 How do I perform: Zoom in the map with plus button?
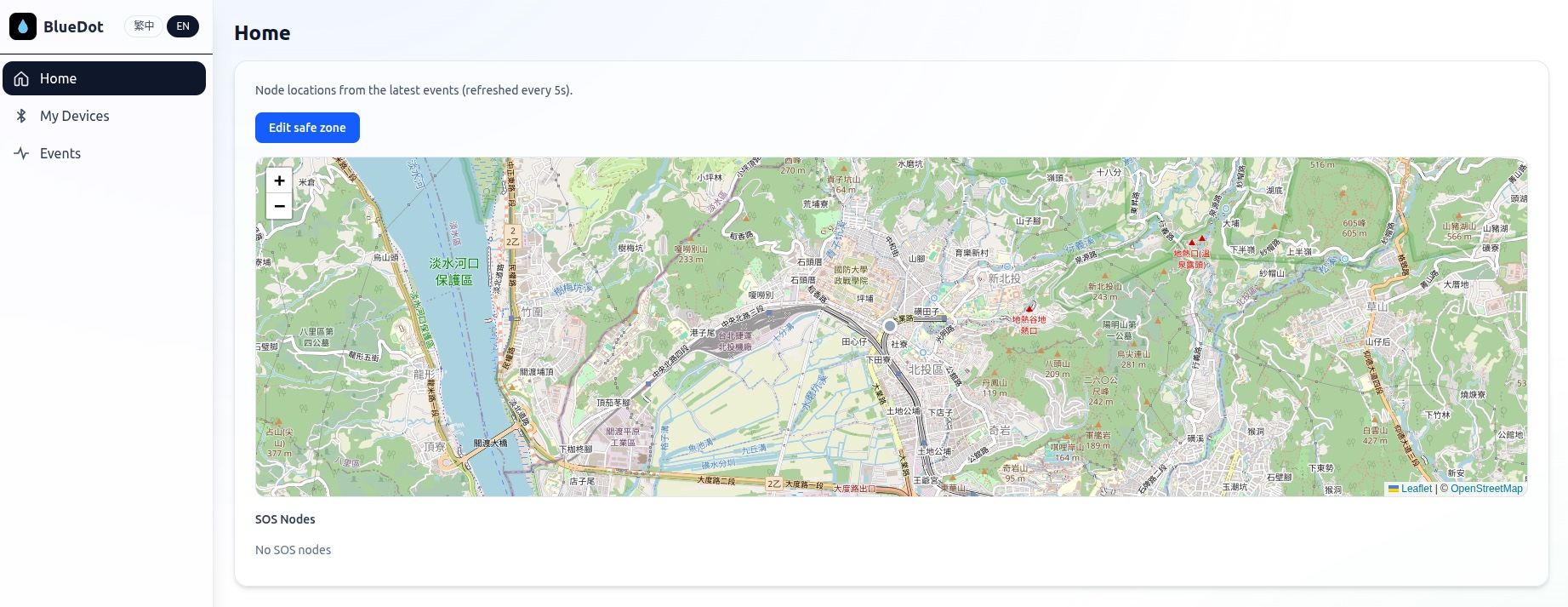(x=279, y=180)
